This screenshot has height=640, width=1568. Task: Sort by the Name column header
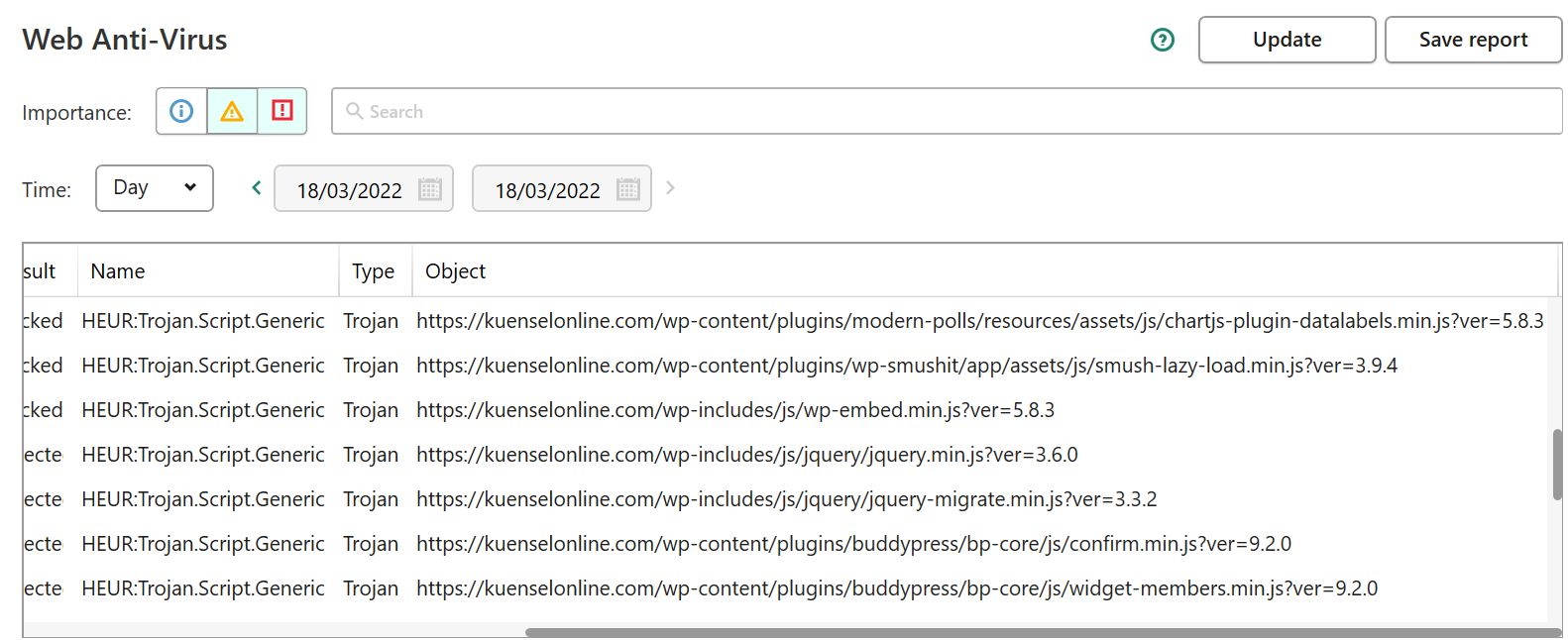[208, 270]
